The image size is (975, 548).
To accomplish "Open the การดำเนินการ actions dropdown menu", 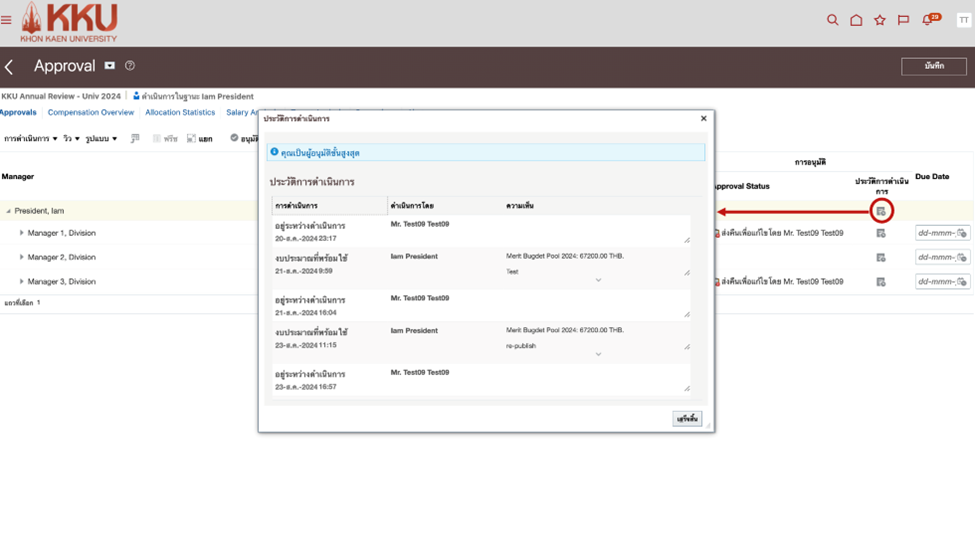I will point(30,139).
